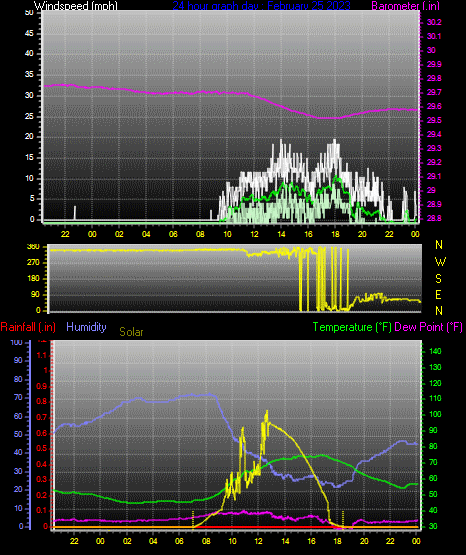The width and height of the screenshot is (466, 555).
Task: Click the 15 tick on windspeed axis
Action: [29, 158]
